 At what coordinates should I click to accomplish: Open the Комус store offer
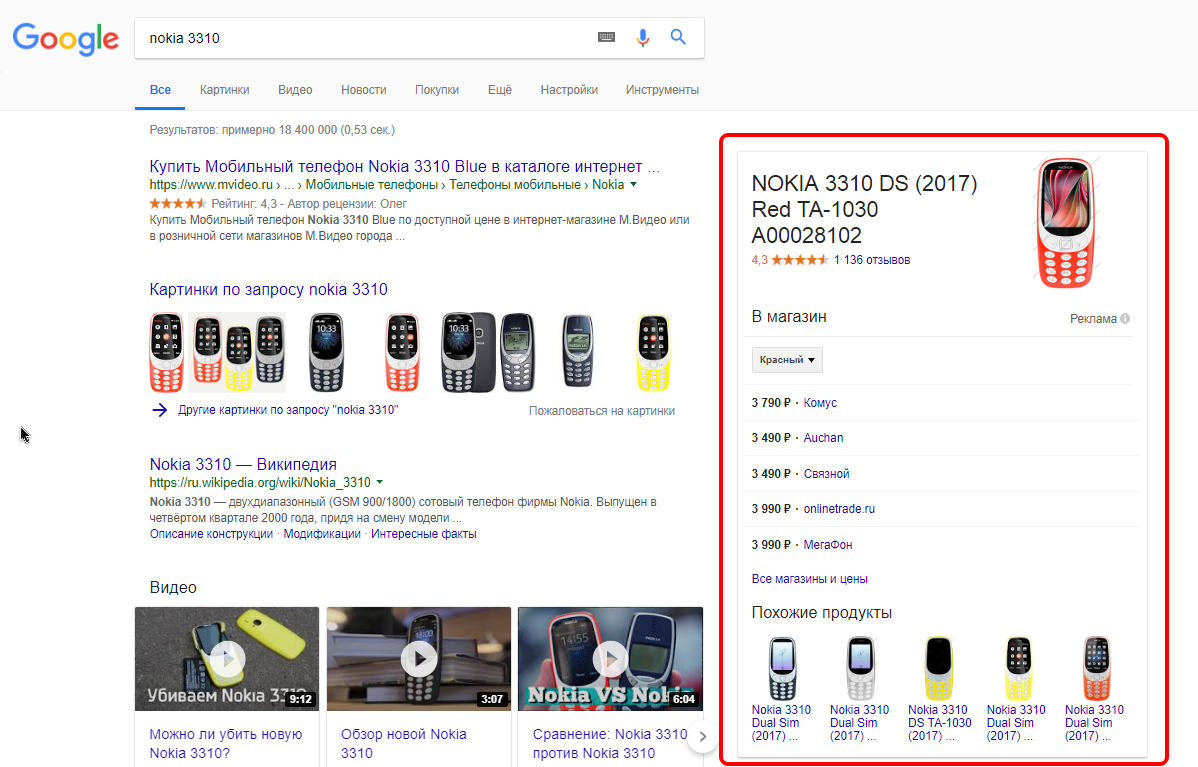coord(820,403)
